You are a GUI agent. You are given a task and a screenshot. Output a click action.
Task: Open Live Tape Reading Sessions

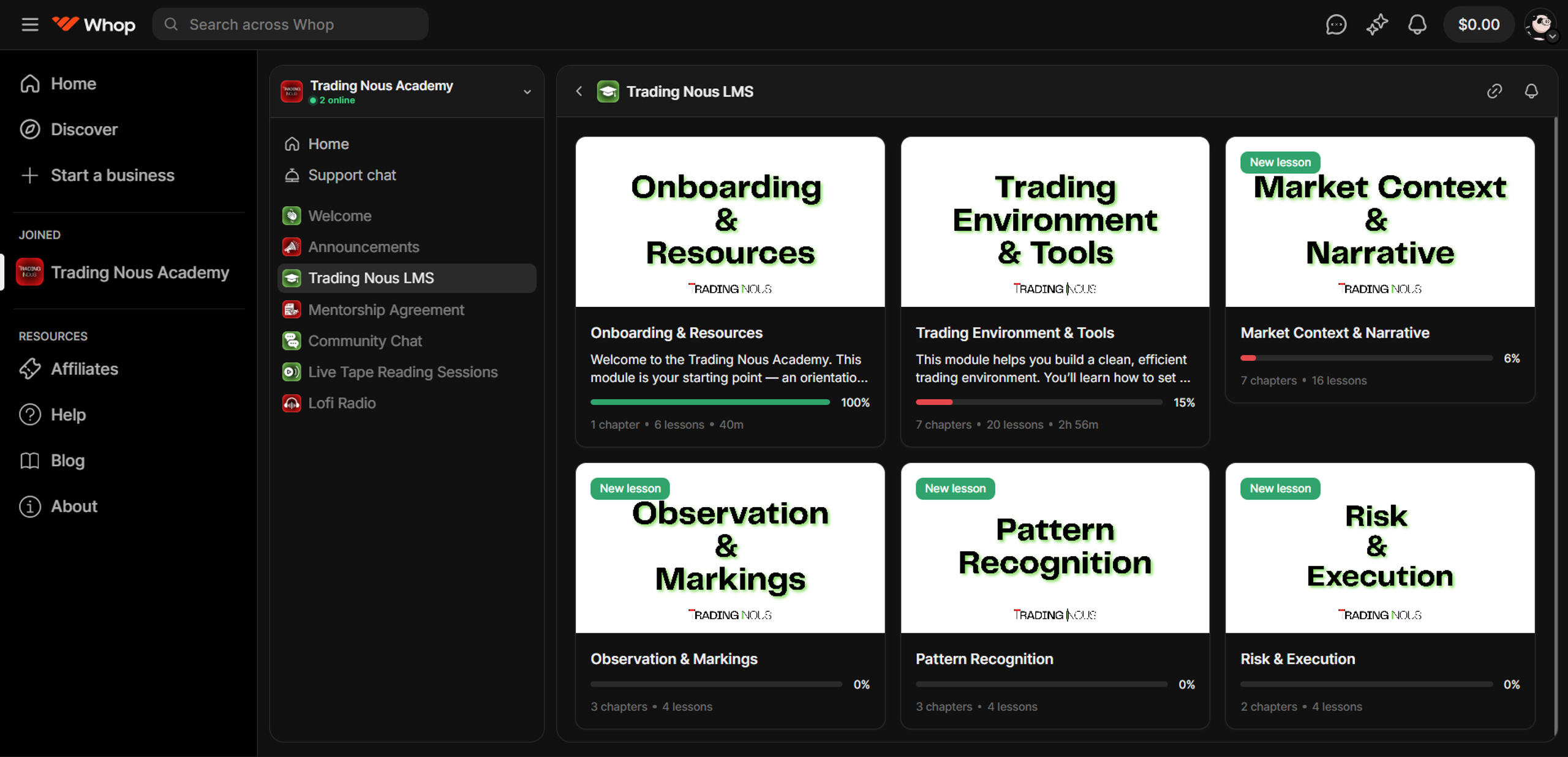coord(407,372)
